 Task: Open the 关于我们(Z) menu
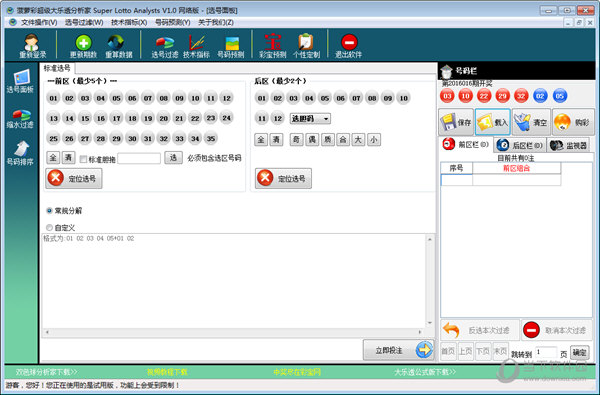[216, 23]
